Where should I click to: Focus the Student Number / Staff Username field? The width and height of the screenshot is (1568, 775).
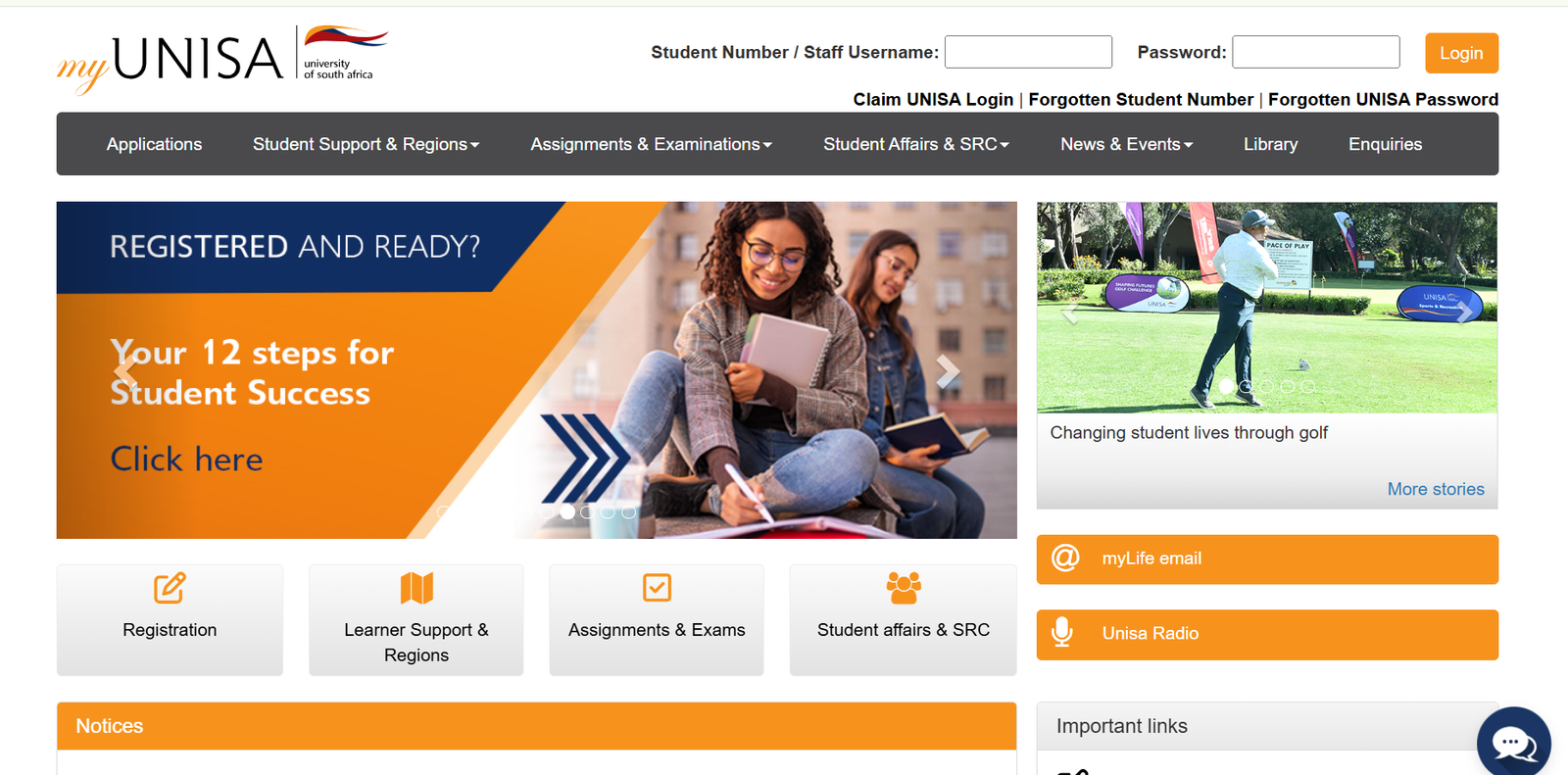1028,52
